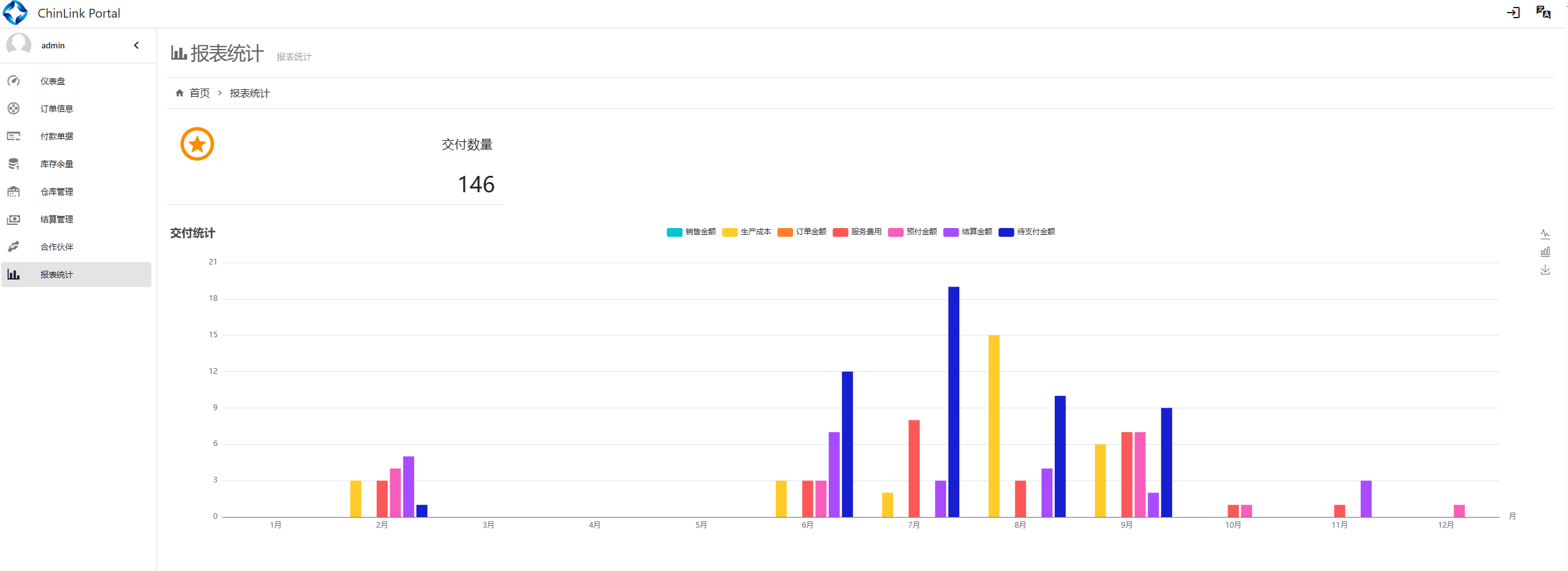Click 首页 breadcrumb link
The height and width of the screenshot is (571, 1568).
point(199,93)
